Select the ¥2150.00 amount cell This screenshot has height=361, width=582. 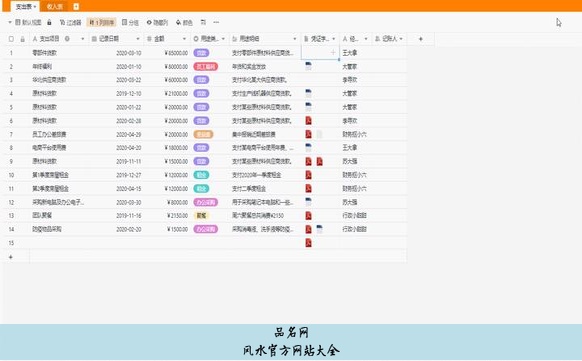pyautogui.click(x=166, y=216)
